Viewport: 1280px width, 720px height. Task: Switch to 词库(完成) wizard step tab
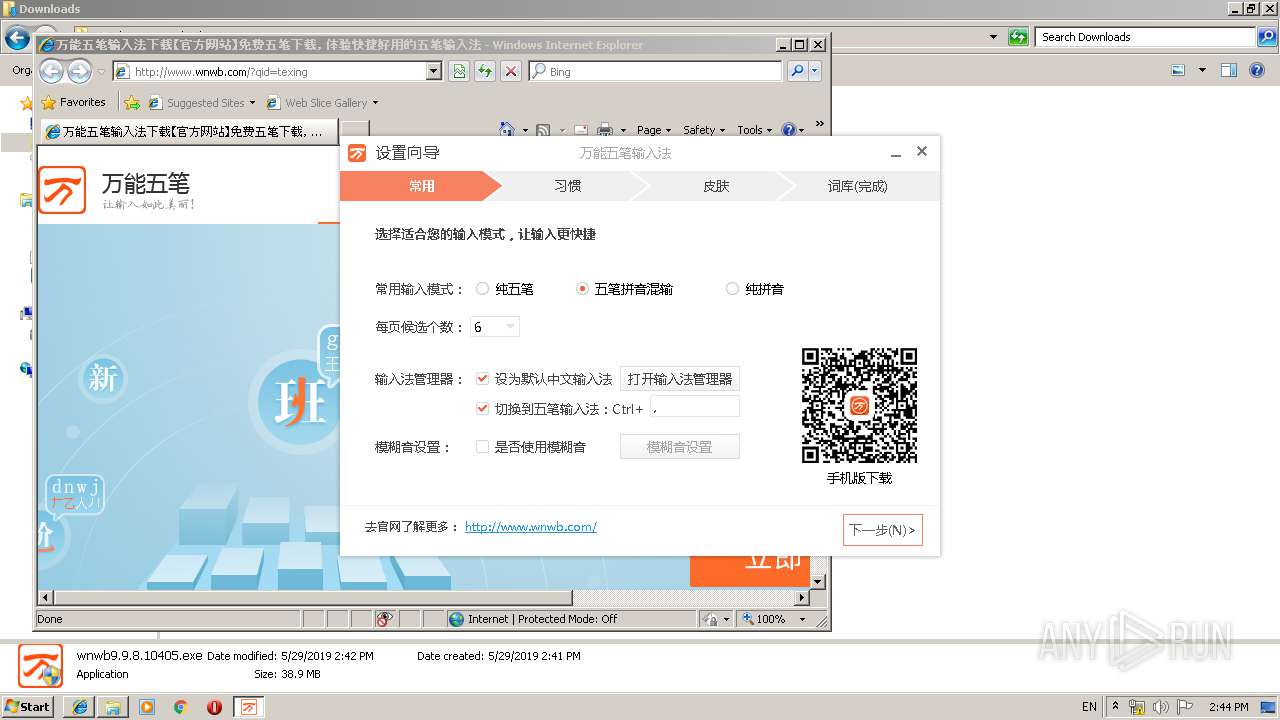(x=858, y=186)
